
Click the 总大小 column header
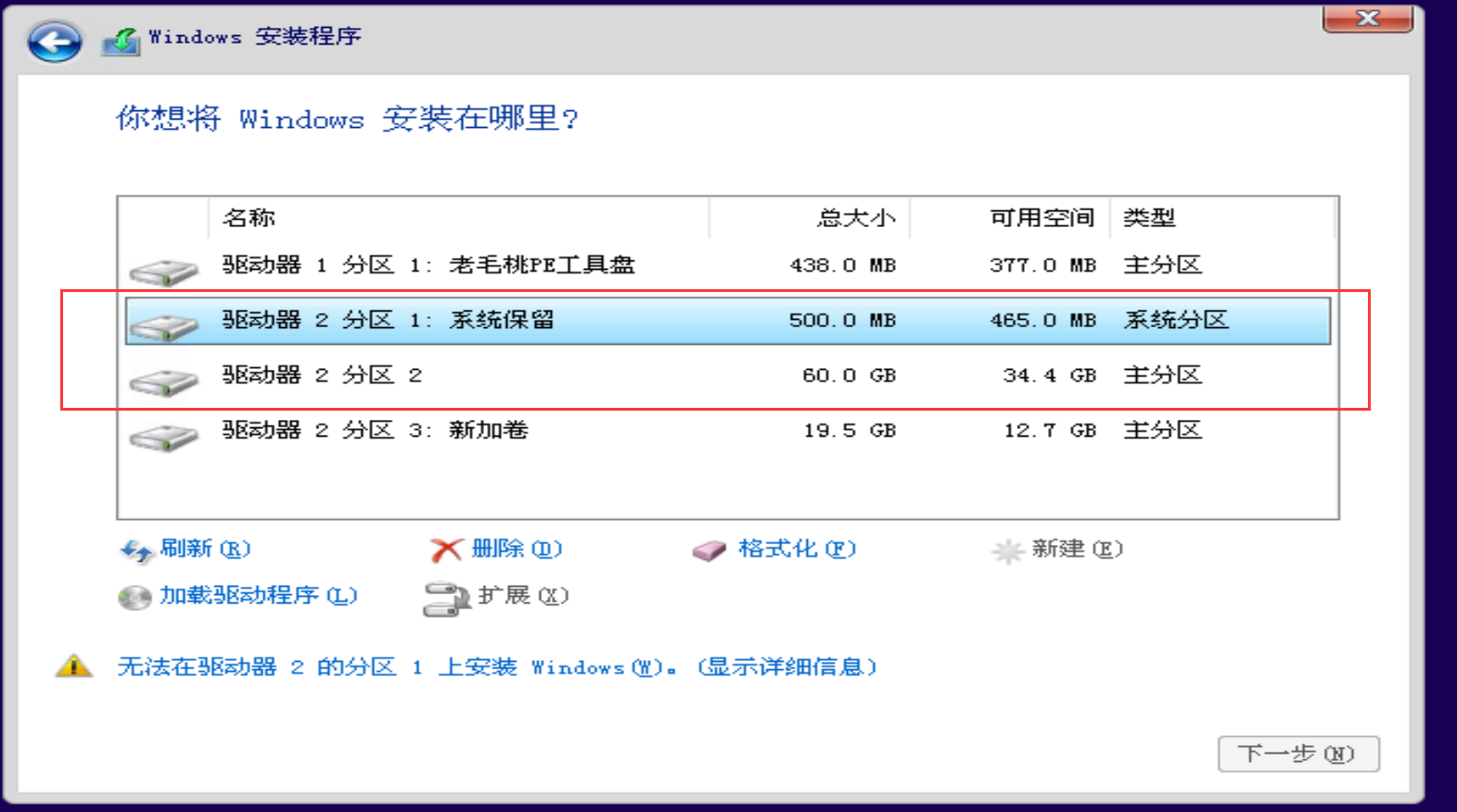pyautogui.click(x=810, y=219)
